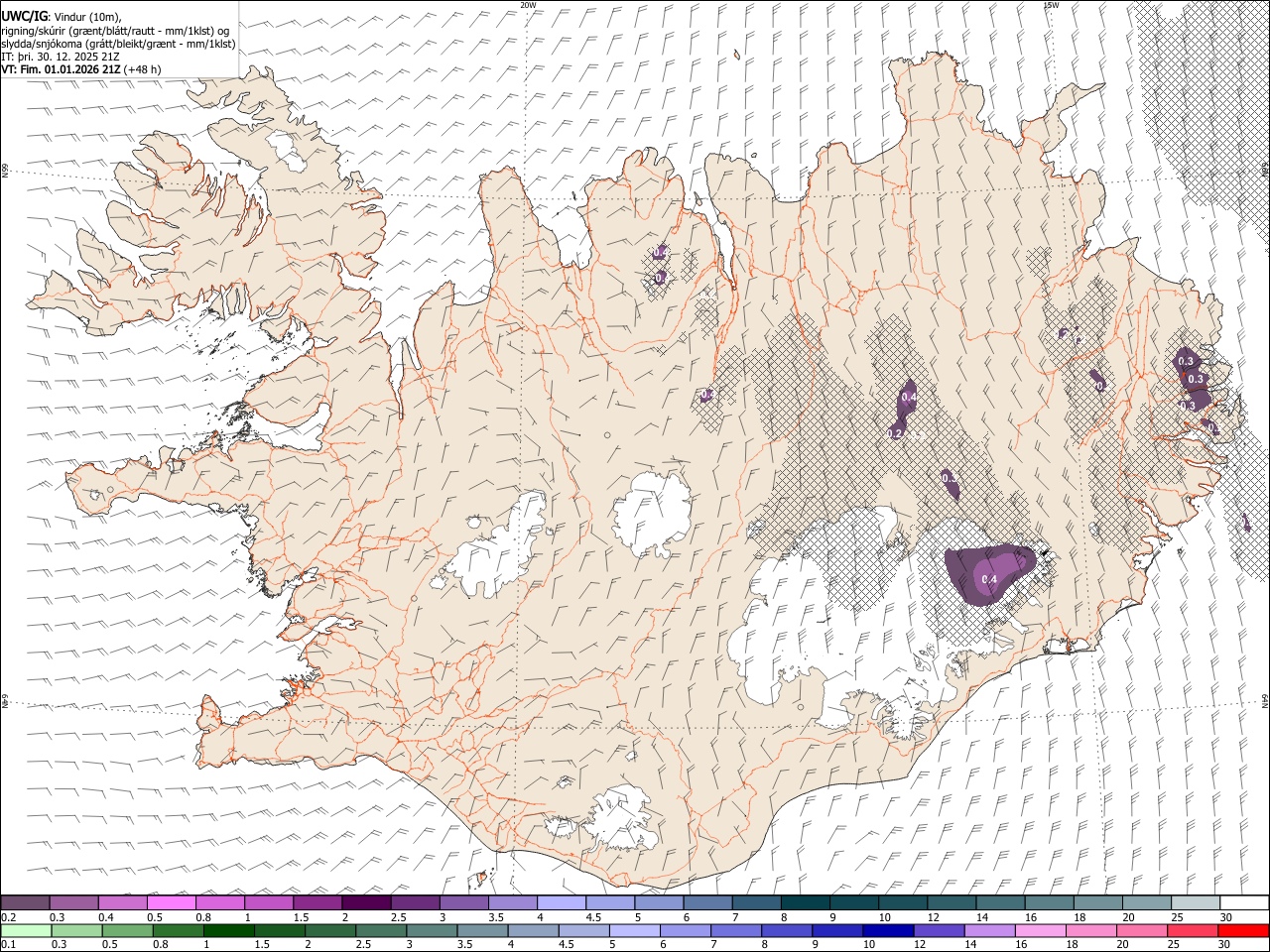Viewport: 1270px width, 952px height.
Task: Select the 15W longitude label
Action: click(x=1051, y=5)
